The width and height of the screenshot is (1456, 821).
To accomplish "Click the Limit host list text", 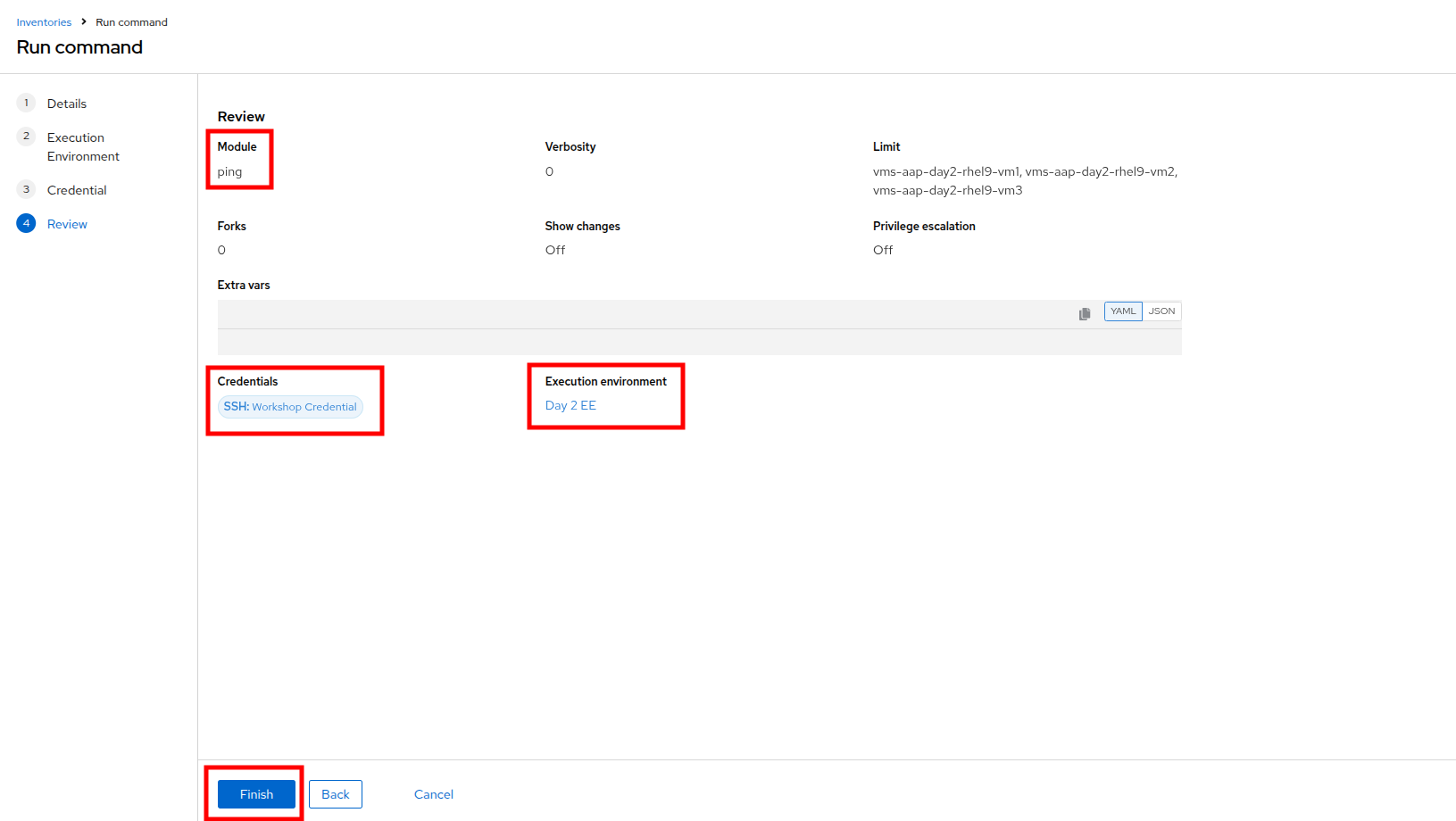I will pos(1025,180).
